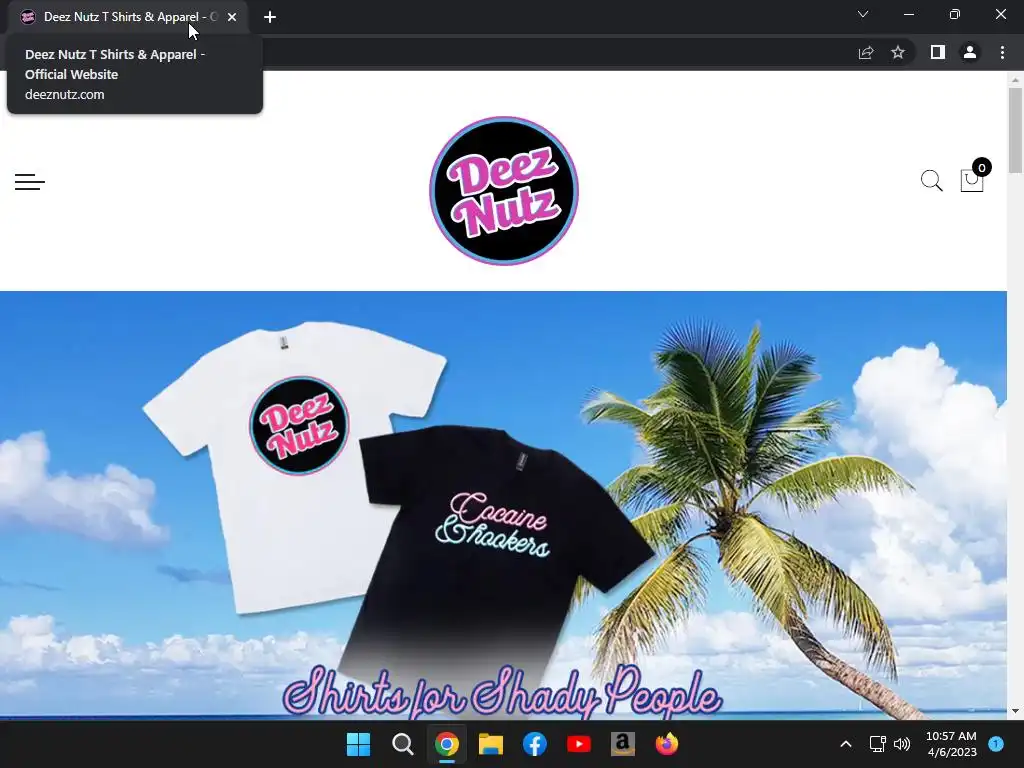Click the cart count badge showing 0
The image size is (1024, 768).
pos(982,168)
